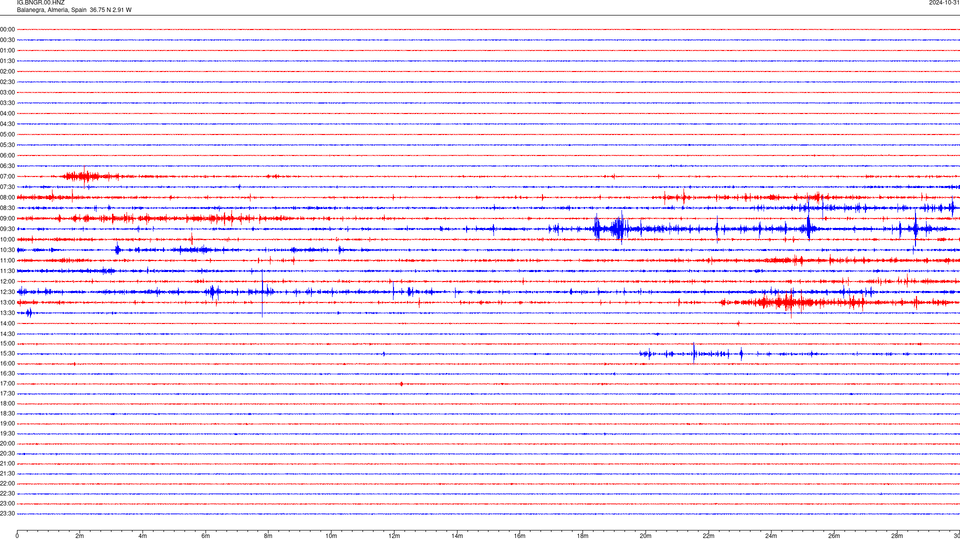The image size is (960, 540).
Task: Choose the 14:30 hour label
Action: pos(7,334)
